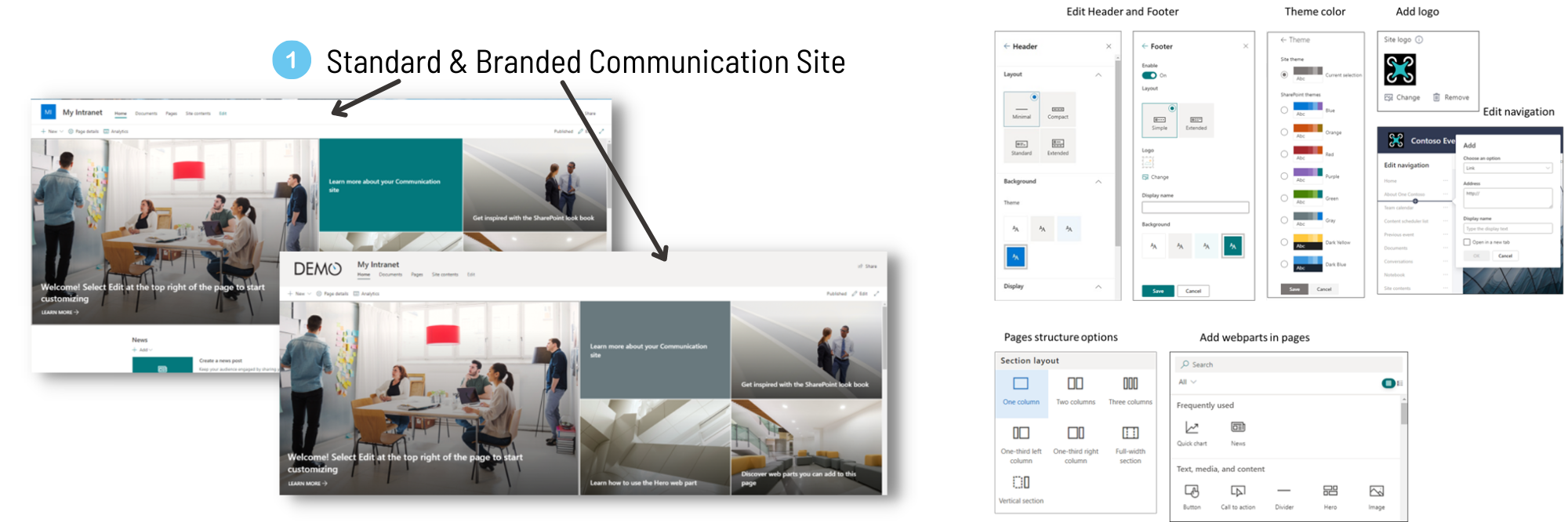Check the Open in a new tab box
The image size is (1568, 522).
click(1467, 242)
